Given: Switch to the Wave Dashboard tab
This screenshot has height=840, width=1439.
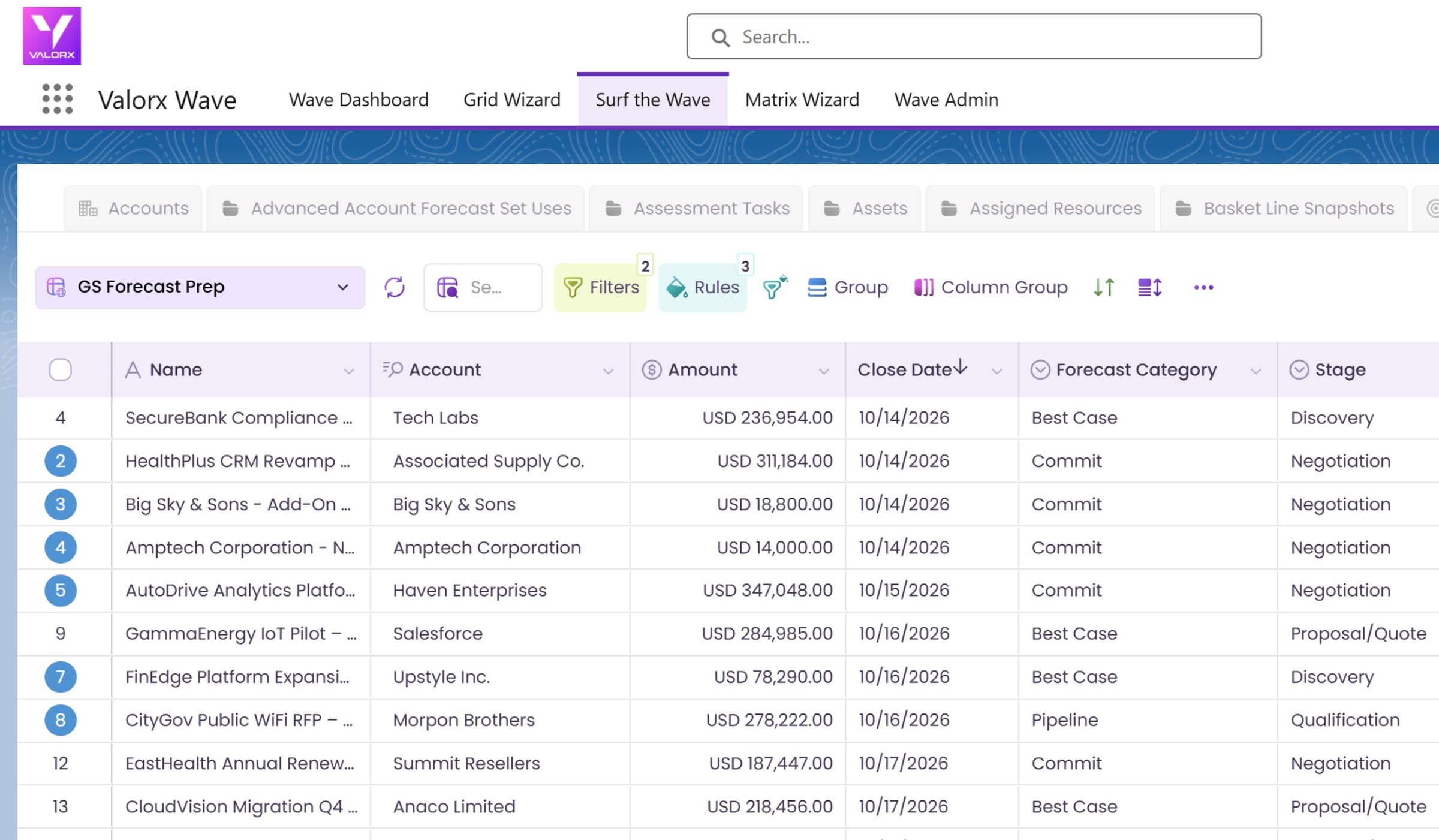Looking at the screenshot, I should pyautogui.click(x=359, y=100).
